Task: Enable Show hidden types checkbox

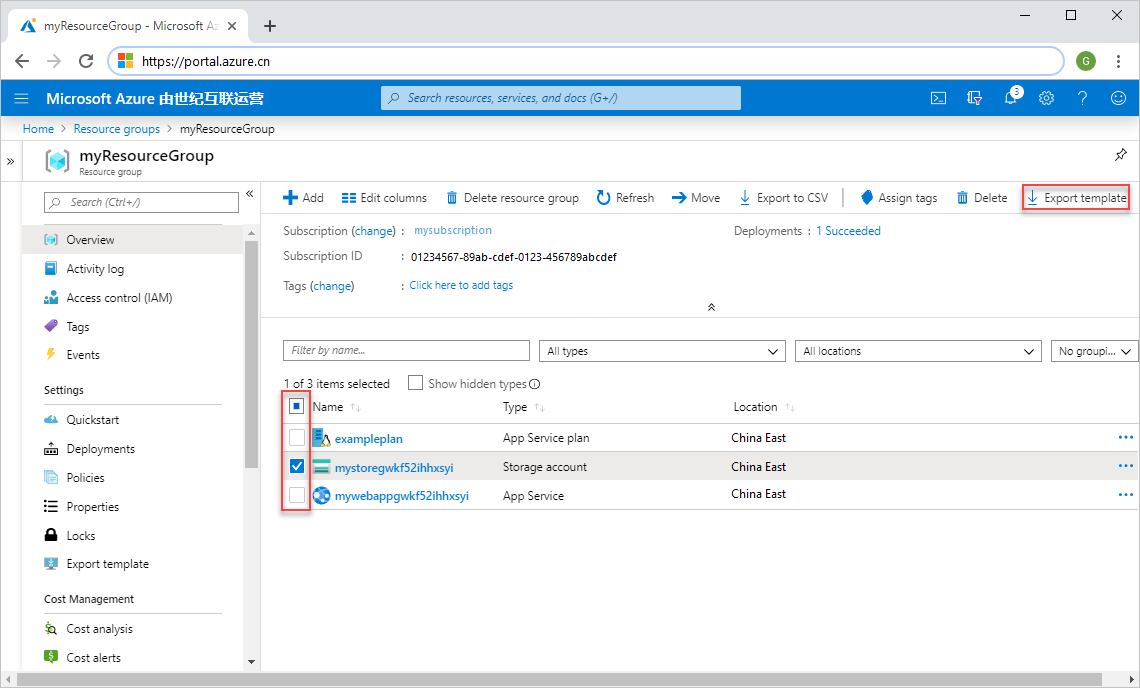Action: pos(415,383)
